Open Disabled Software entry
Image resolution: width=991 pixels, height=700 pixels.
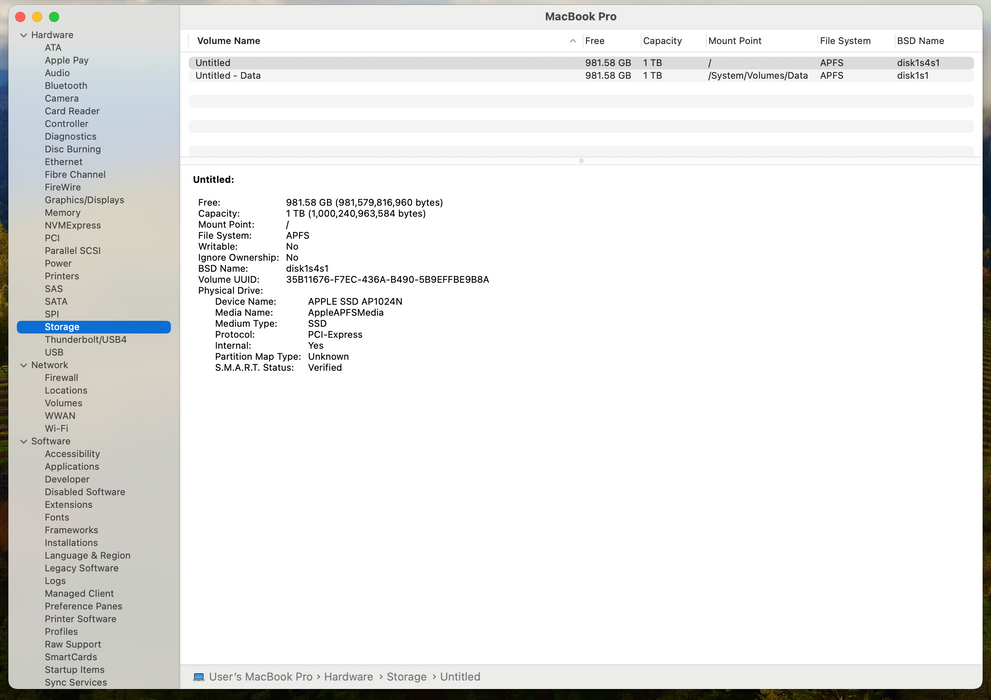click(x=85, y=492)
